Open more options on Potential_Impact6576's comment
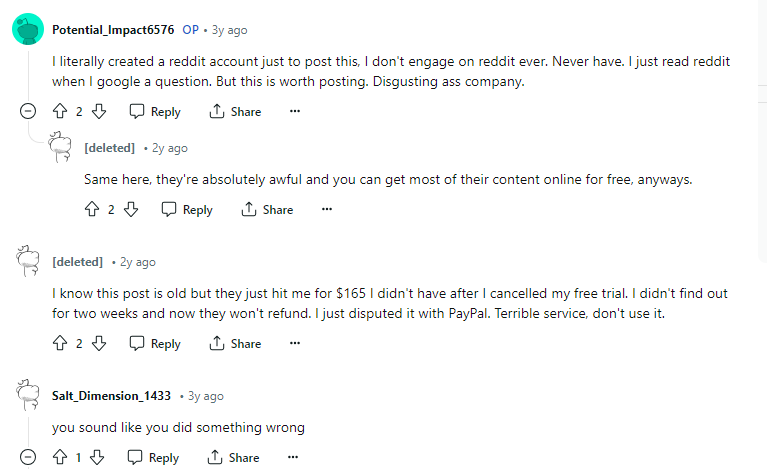 click(294, 112)
